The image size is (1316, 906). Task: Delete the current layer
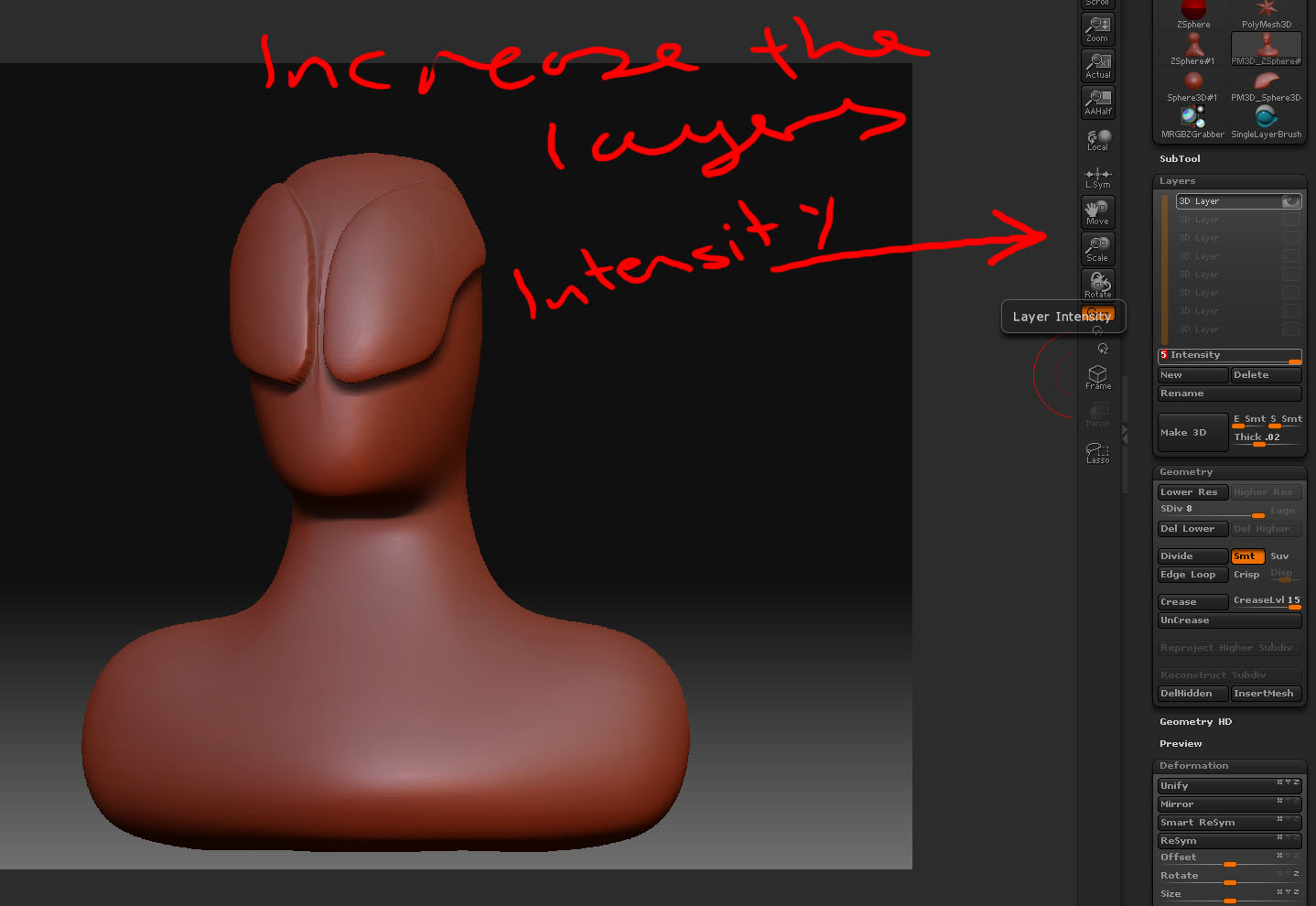point(1266,375)
